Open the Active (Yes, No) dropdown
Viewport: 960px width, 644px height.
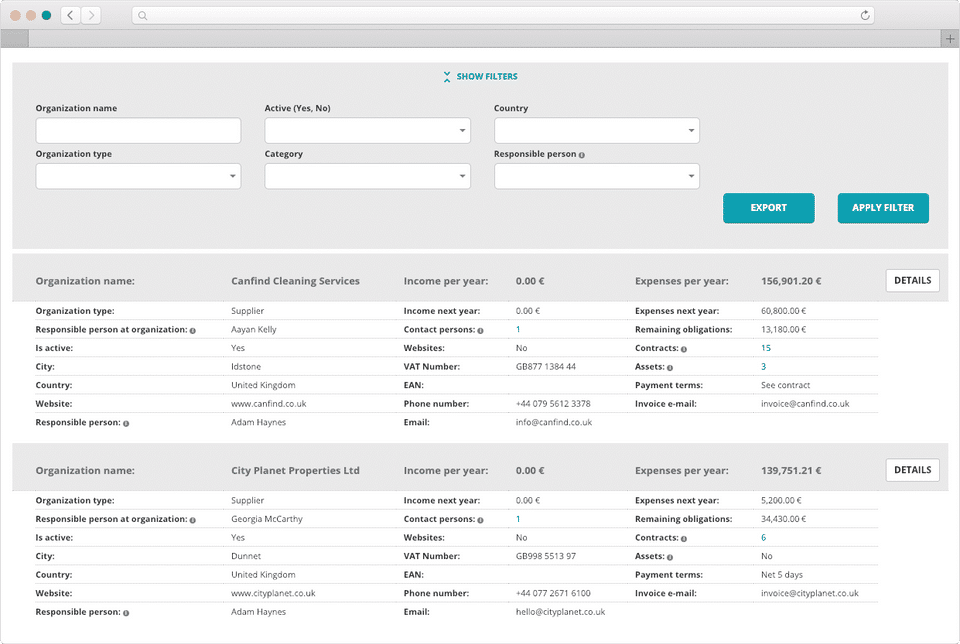tap(367, 130)
